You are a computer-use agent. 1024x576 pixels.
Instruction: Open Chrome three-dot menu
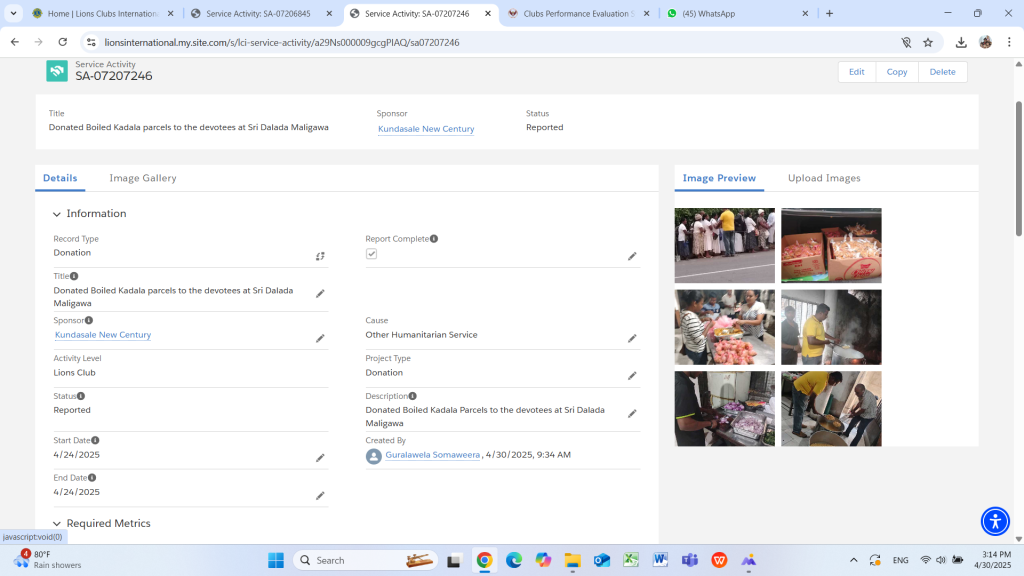click(1010, 42)
